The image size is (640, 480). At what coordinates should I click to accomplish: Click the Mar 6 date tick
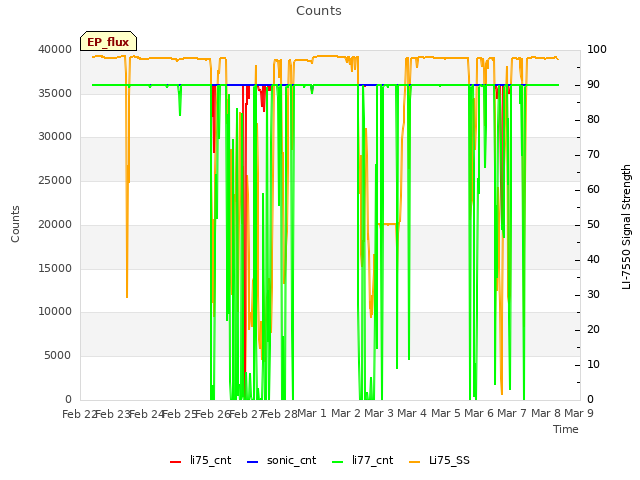479,413
